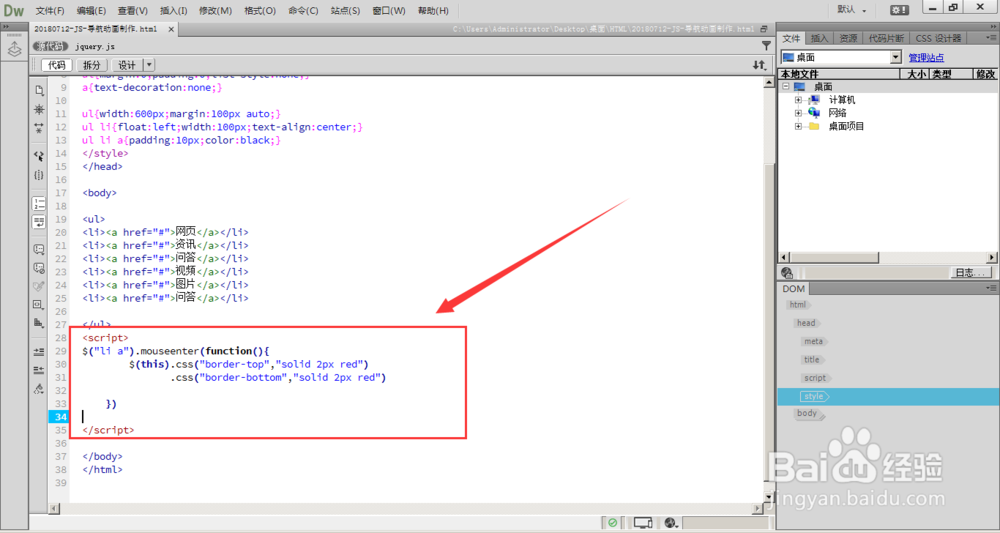
Task: Remove comment icon in coding toolbar
Action: point(39,268)
